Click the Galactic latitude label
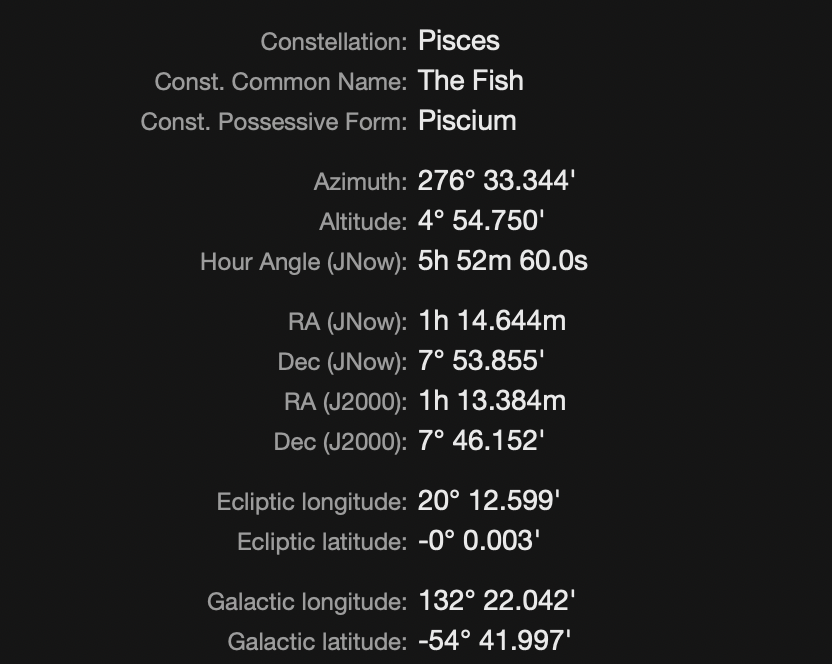This screenshot has width=832, height=664. click(x=317, y=642)
